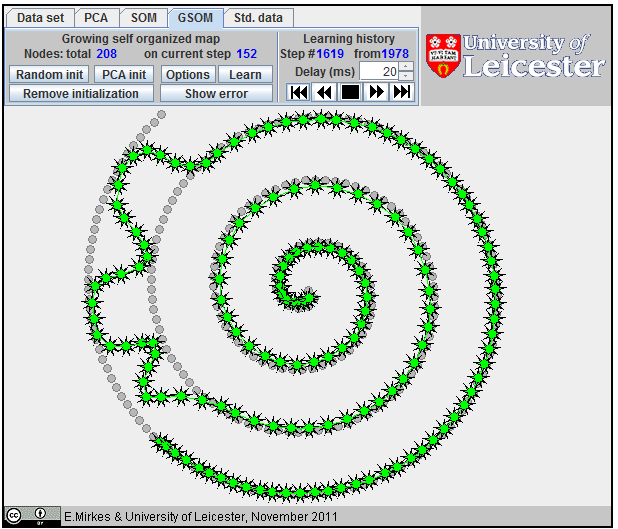Viewport: 618px width, 529px height.
Task: Click the rewind playback button
Action: click(x=323, y=92)
